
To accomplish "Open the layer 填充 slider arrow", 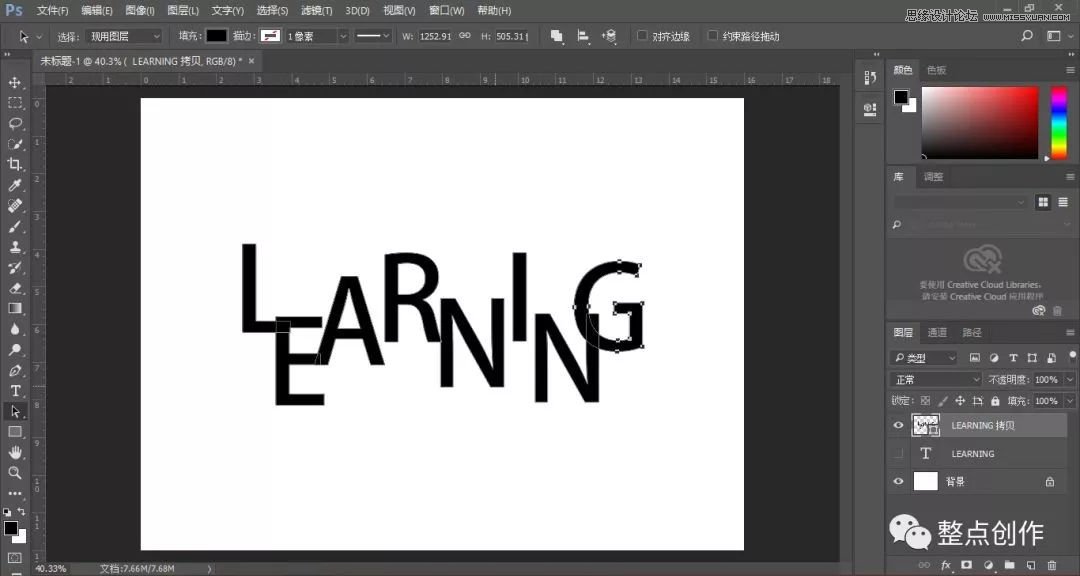I will pos(1070,401).
